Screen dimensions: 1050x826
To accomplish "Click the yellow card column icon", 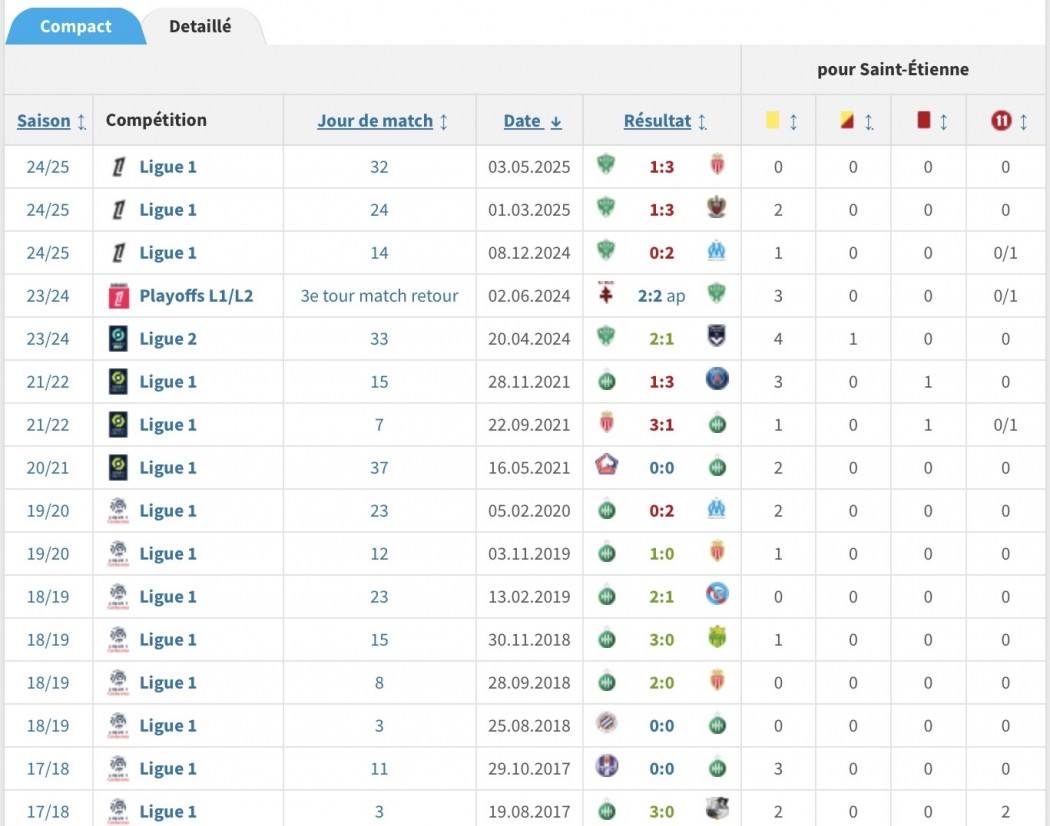I will (x=772, y=121).
